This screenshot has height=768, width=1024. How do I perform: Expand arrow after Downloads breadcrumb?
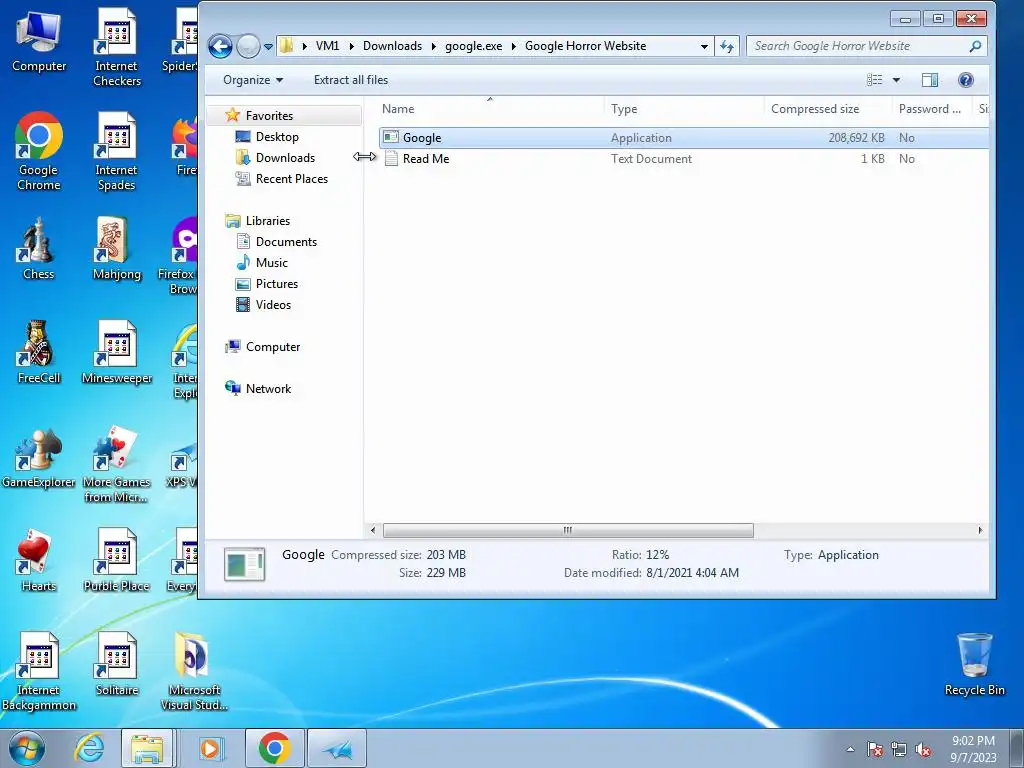click(x=434, y=46)
